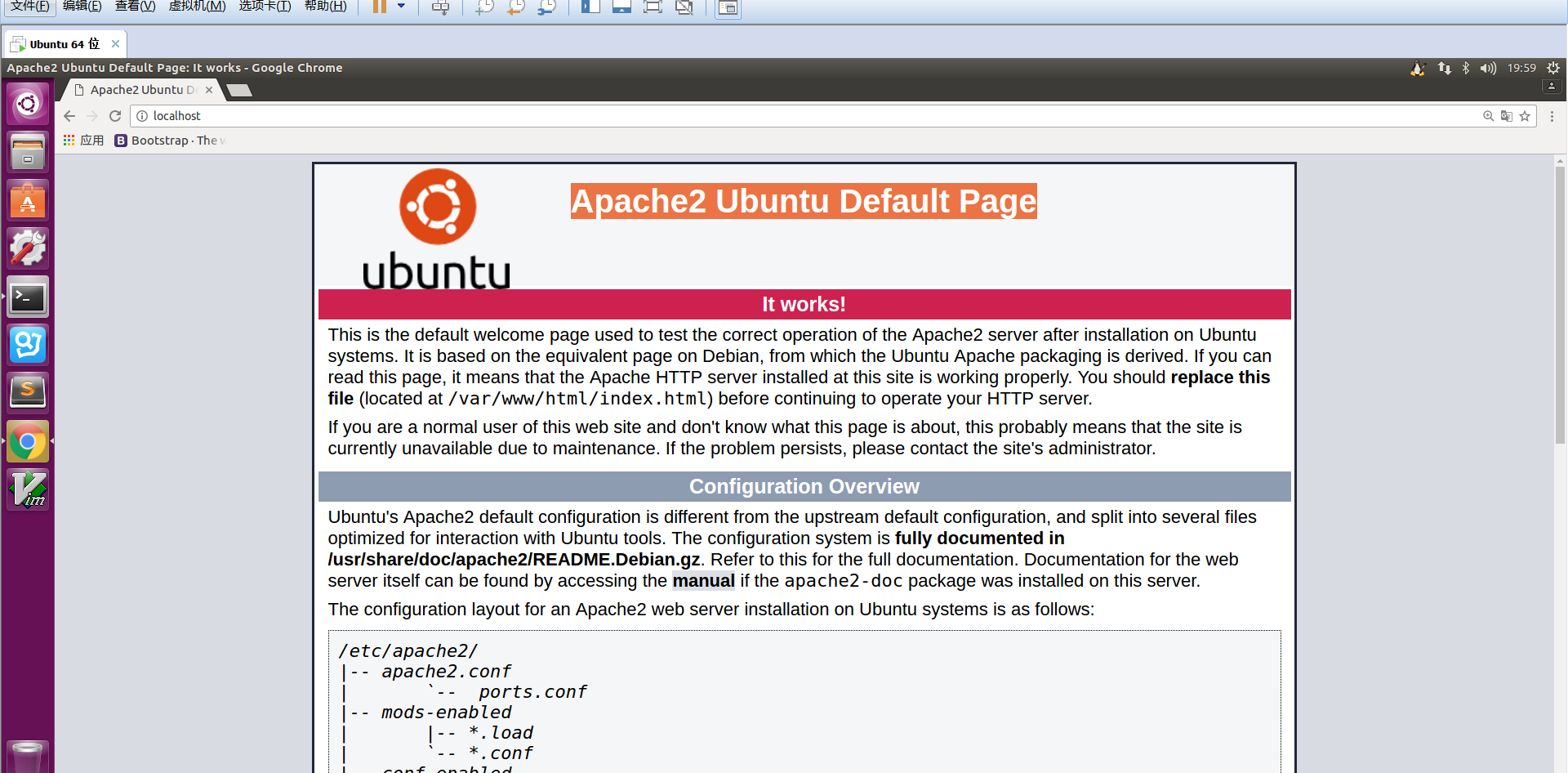This screenshot has width=1568, height=773.
Task: Enter full screen mode in VMware
Action: 653,7
